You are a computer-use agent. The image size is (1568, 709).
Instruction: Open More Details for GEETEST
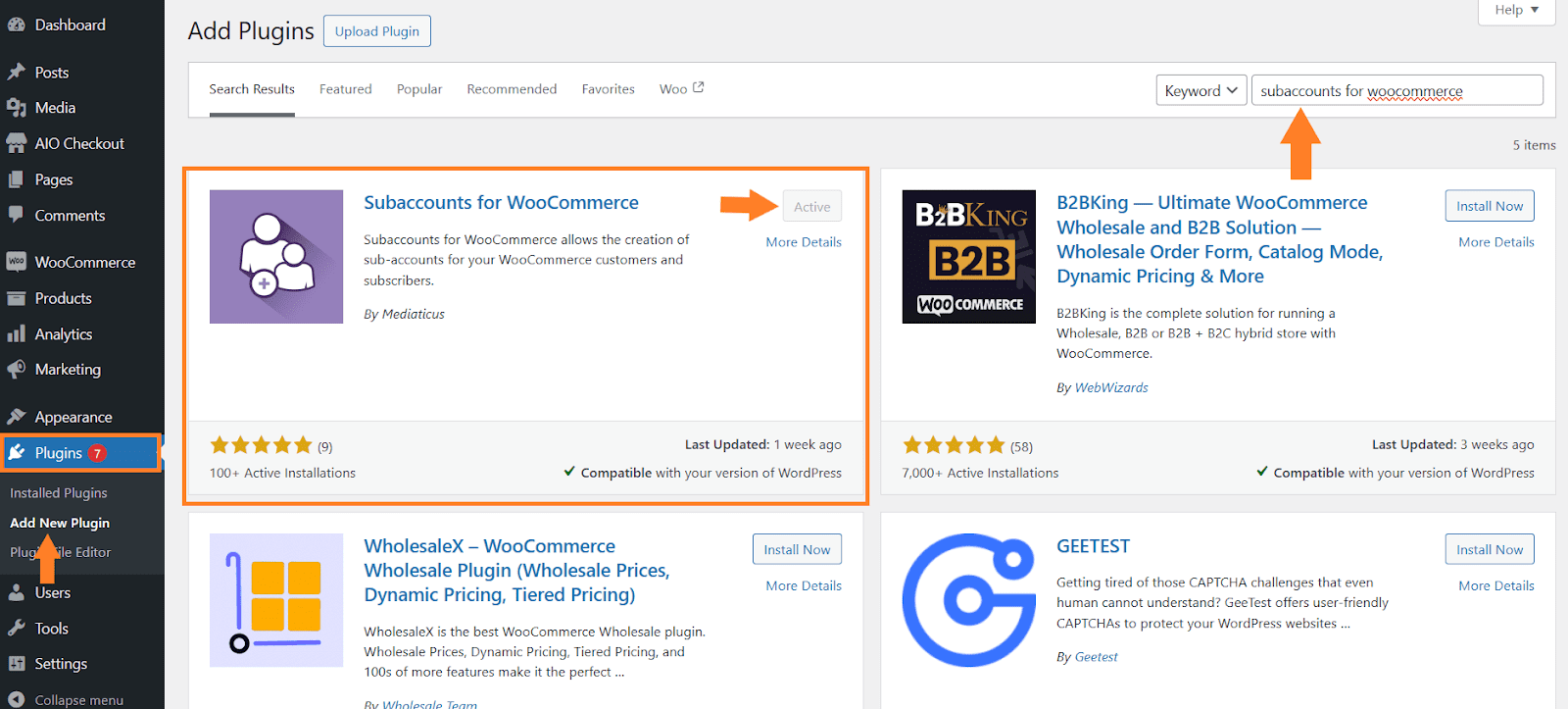[1496, 585]
